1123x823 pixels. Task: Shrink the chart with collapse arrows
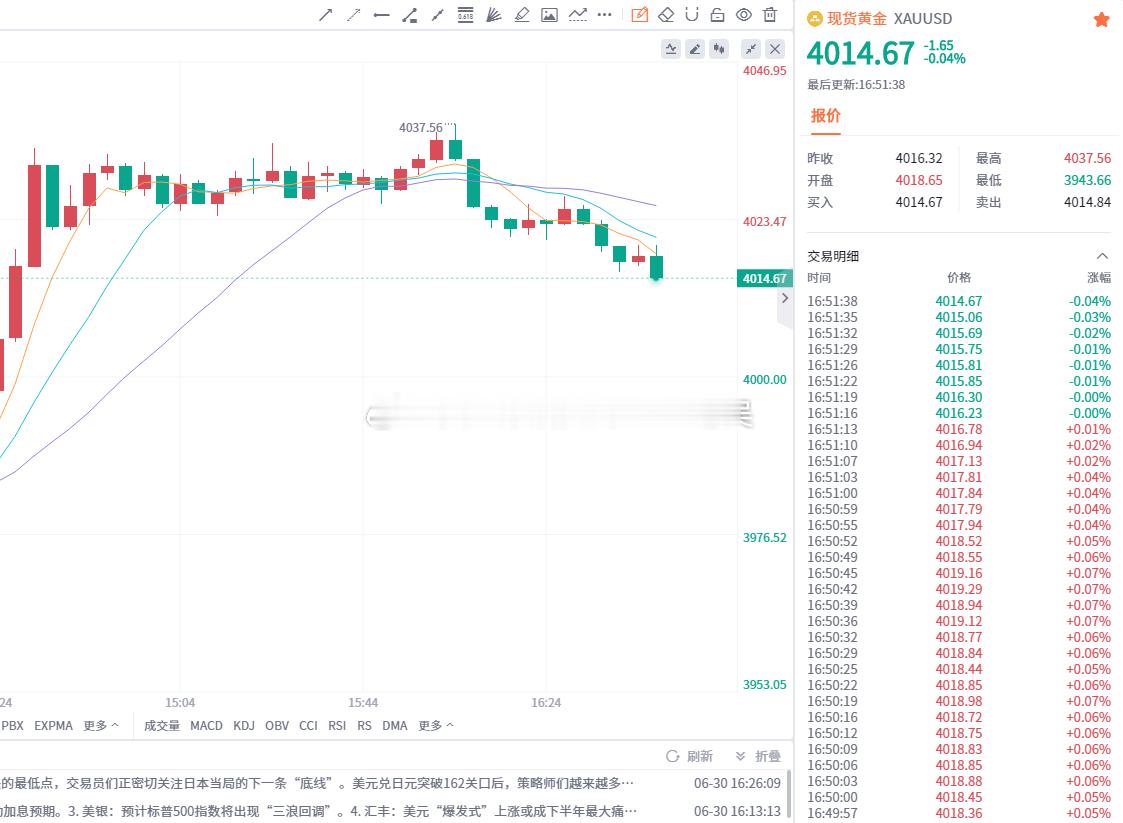tap(751, 49)
